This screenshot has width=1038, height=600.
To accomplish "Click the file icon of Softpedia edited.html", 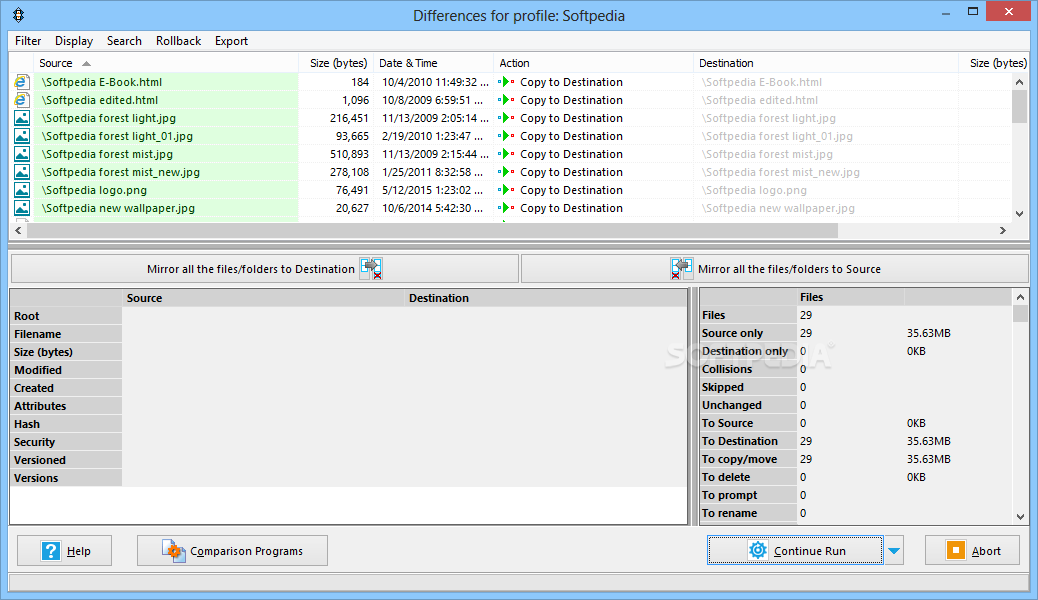I will 22,100.
